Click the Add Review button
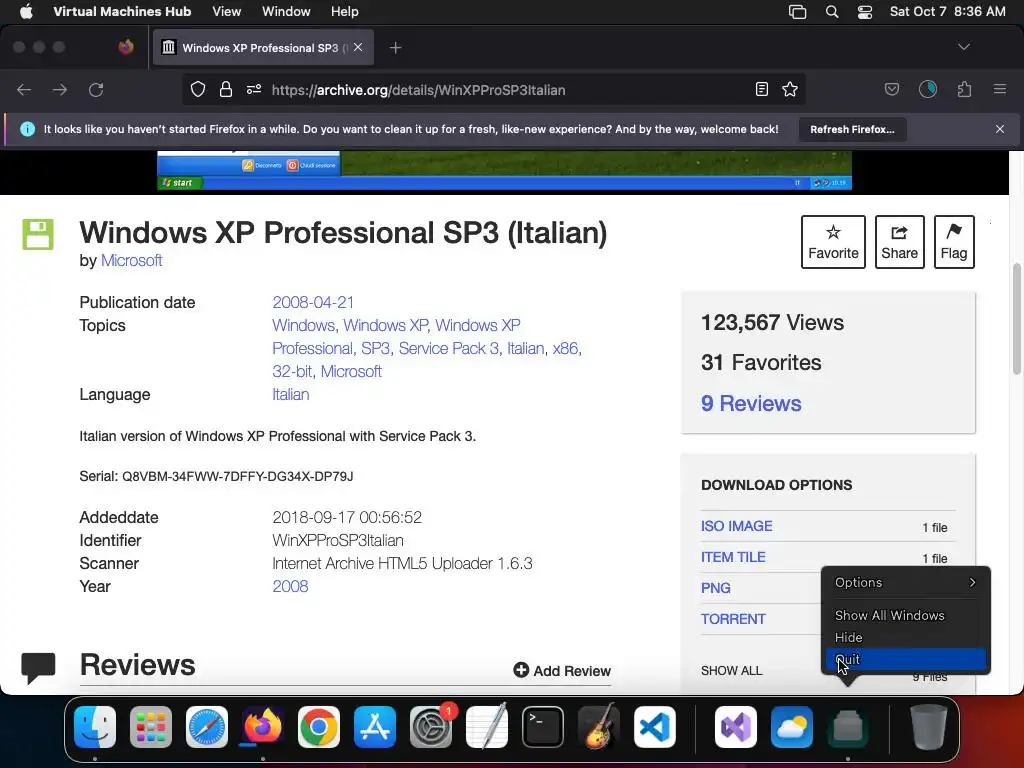Screen dimensions: 1024x768 (562, 671)
